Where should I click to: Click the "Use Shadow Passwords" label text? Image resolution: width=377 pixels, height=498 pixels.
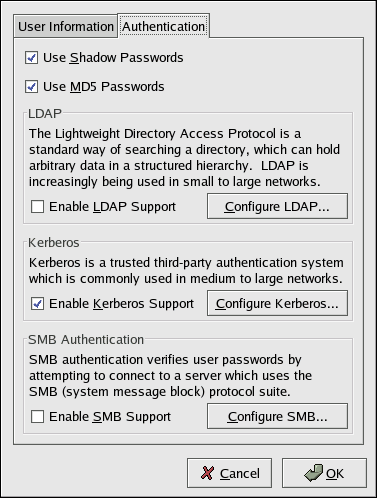pyautogui.click(x=113, y=58)
